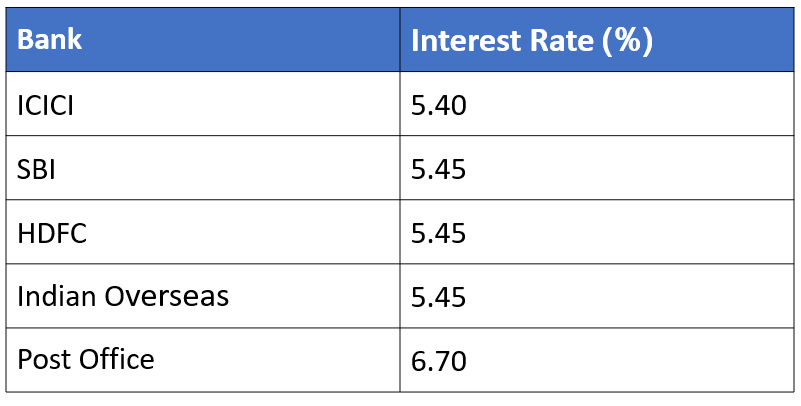The width and height of the screenshot is (801, 406).
Task: Select the 5.45 rate in the SBI row
Action: [438, 169]
